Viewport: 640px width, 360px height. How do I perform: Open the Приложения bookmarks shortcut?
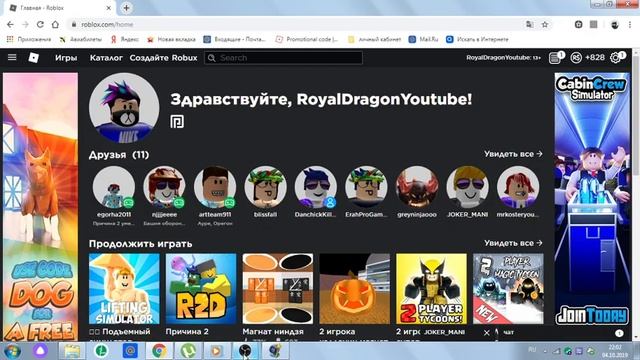pyautogui.click(x=29, y=39)
